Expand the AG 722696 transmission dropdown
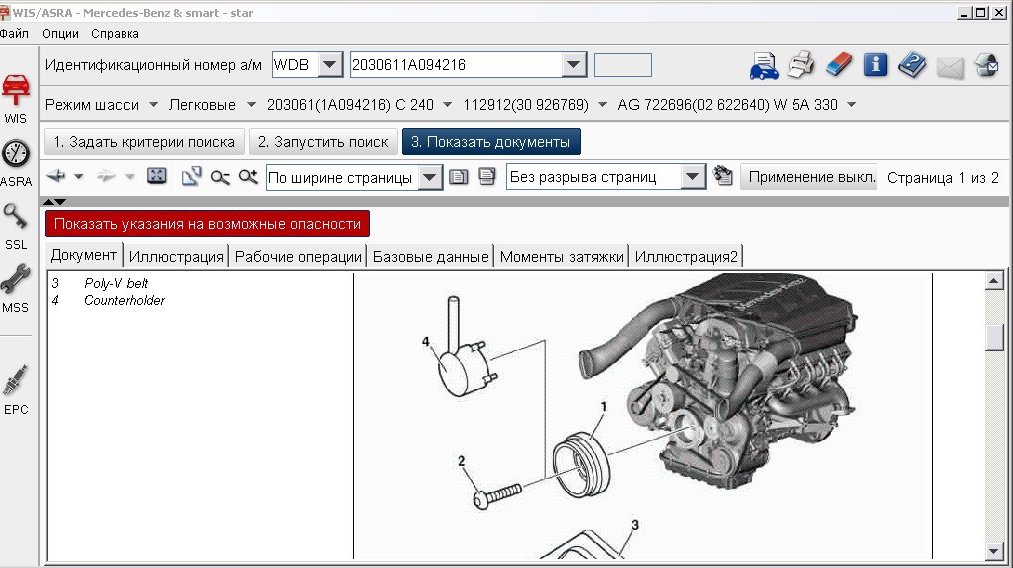Viewport: 1013px width, 568px height. click(x=851, y=105)
